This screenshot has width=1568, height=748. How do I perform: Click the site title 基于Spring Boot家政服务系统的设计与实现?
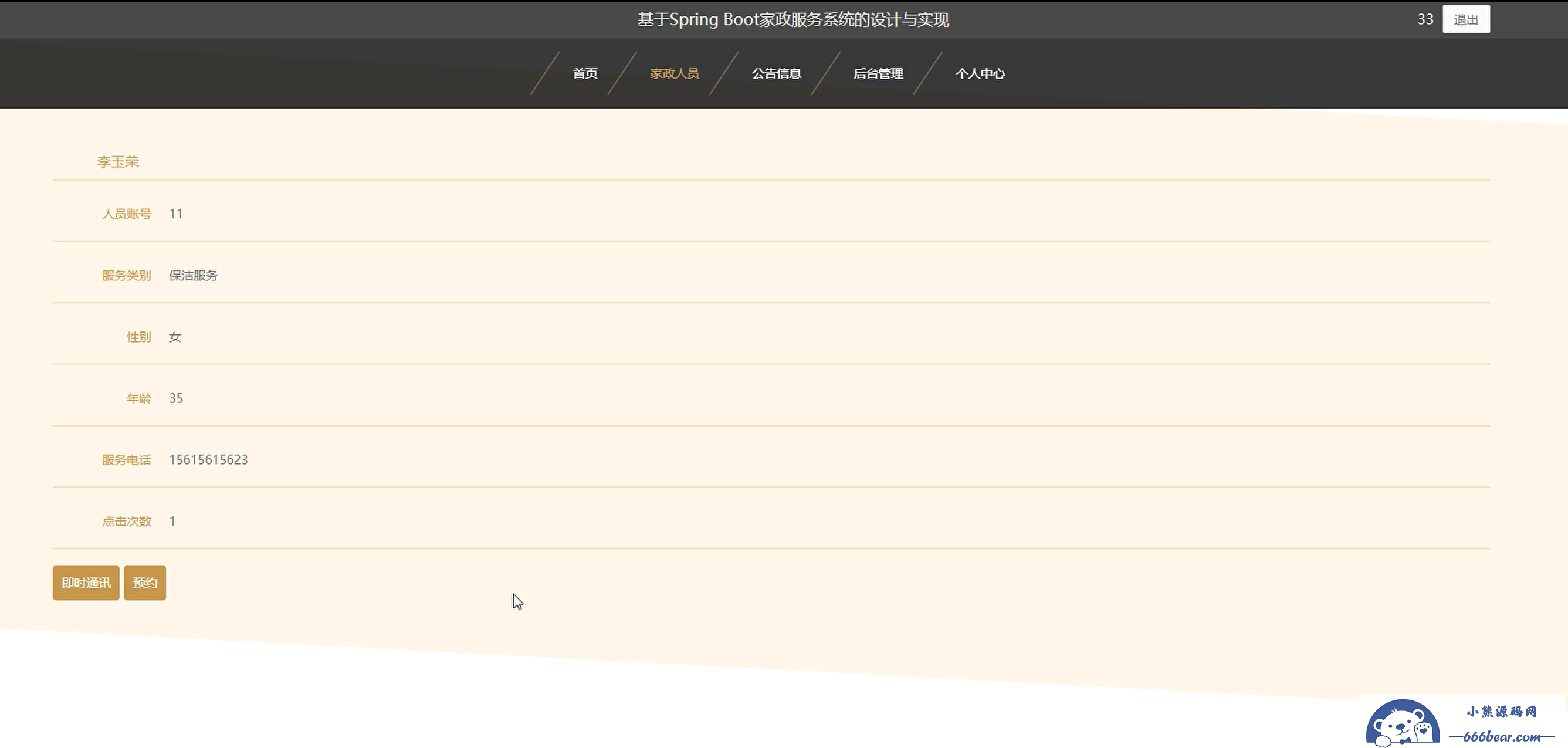(x=793, y=19)
